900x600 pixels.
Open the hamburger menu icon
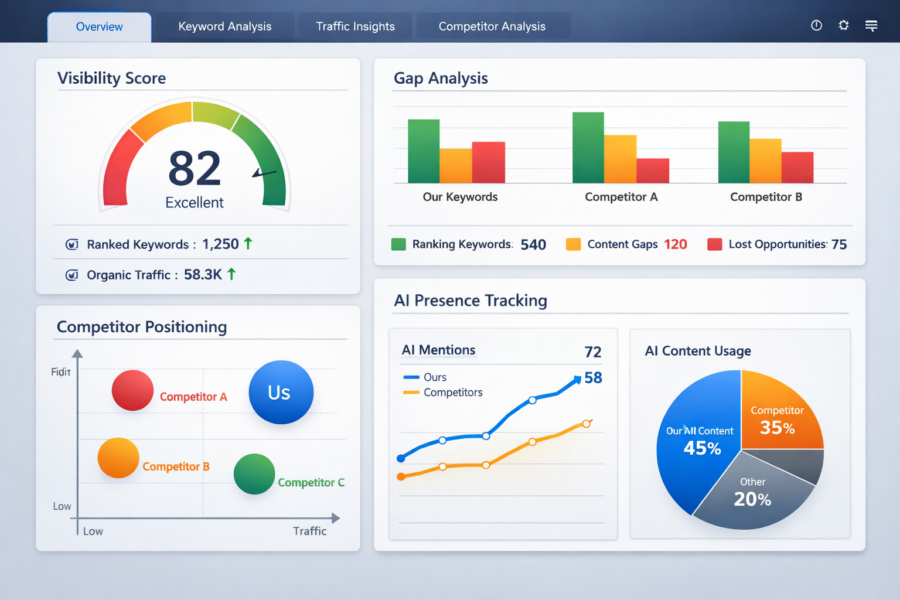pyautogui.click(x=871, y=26)
